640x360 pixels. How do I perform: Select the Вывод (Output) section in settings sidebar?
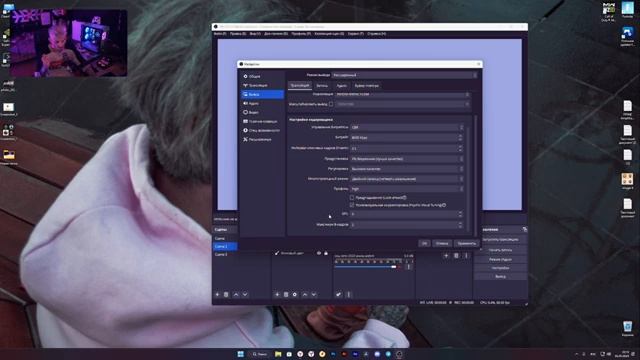262,94
